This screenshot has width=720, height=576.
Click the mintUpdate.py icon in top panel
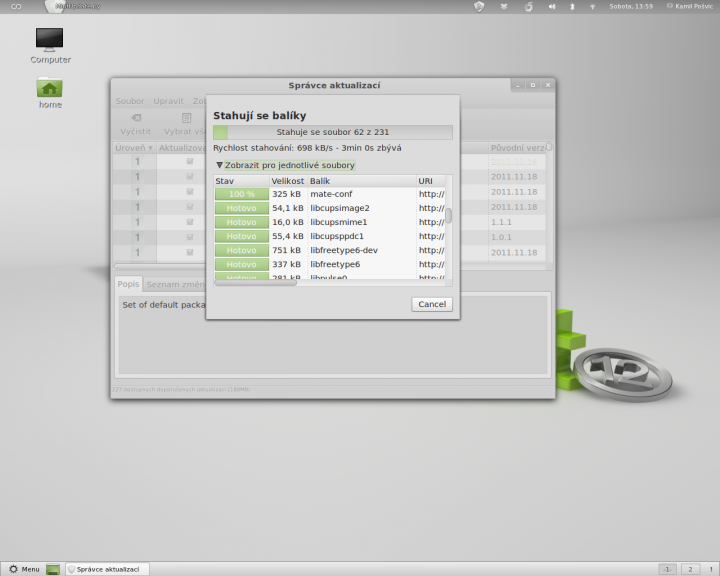click(73, 6)
